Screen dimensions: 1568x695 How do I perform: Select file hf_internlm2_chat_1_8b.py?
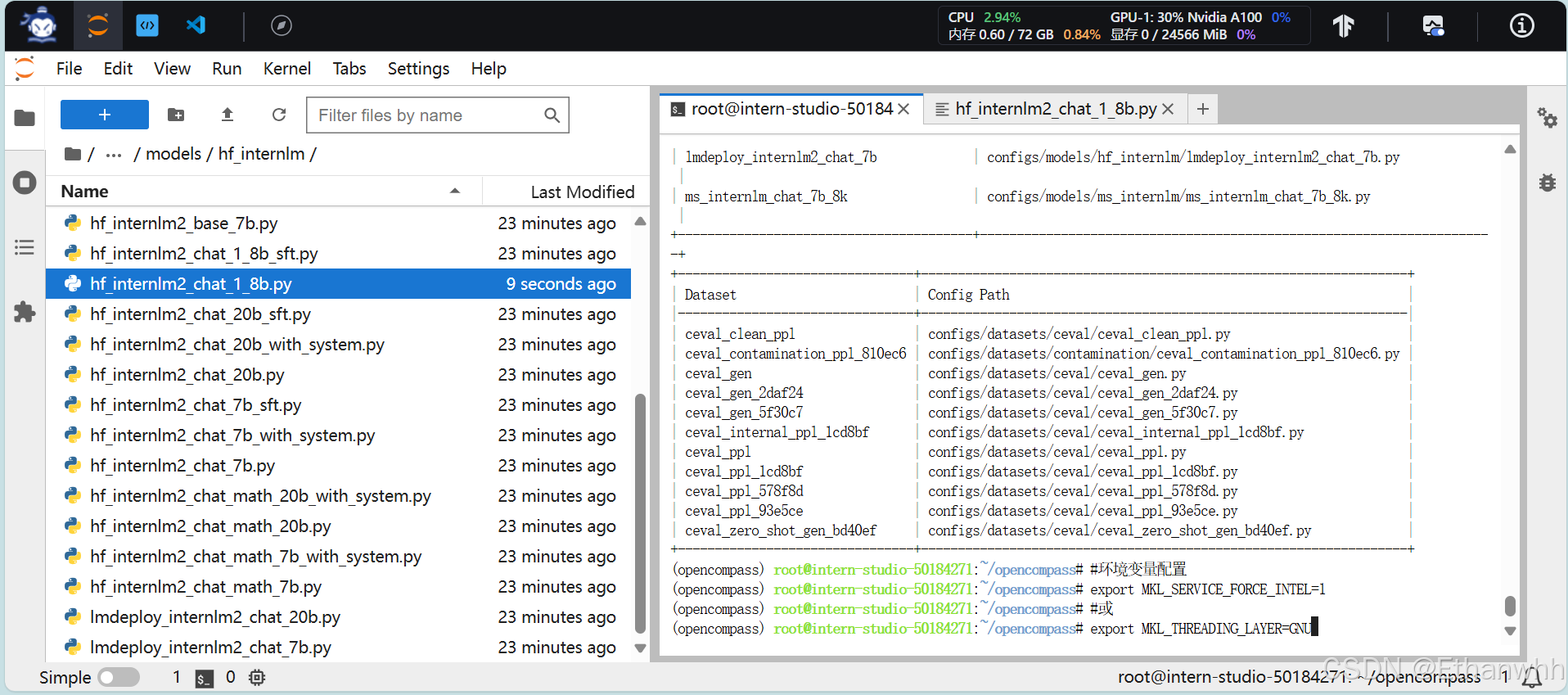(x=338, y=284)
